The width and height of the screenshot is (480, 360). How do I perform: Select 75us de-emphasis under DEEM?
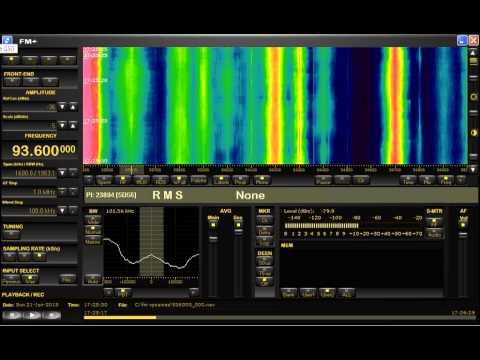[x=265, y=272]
